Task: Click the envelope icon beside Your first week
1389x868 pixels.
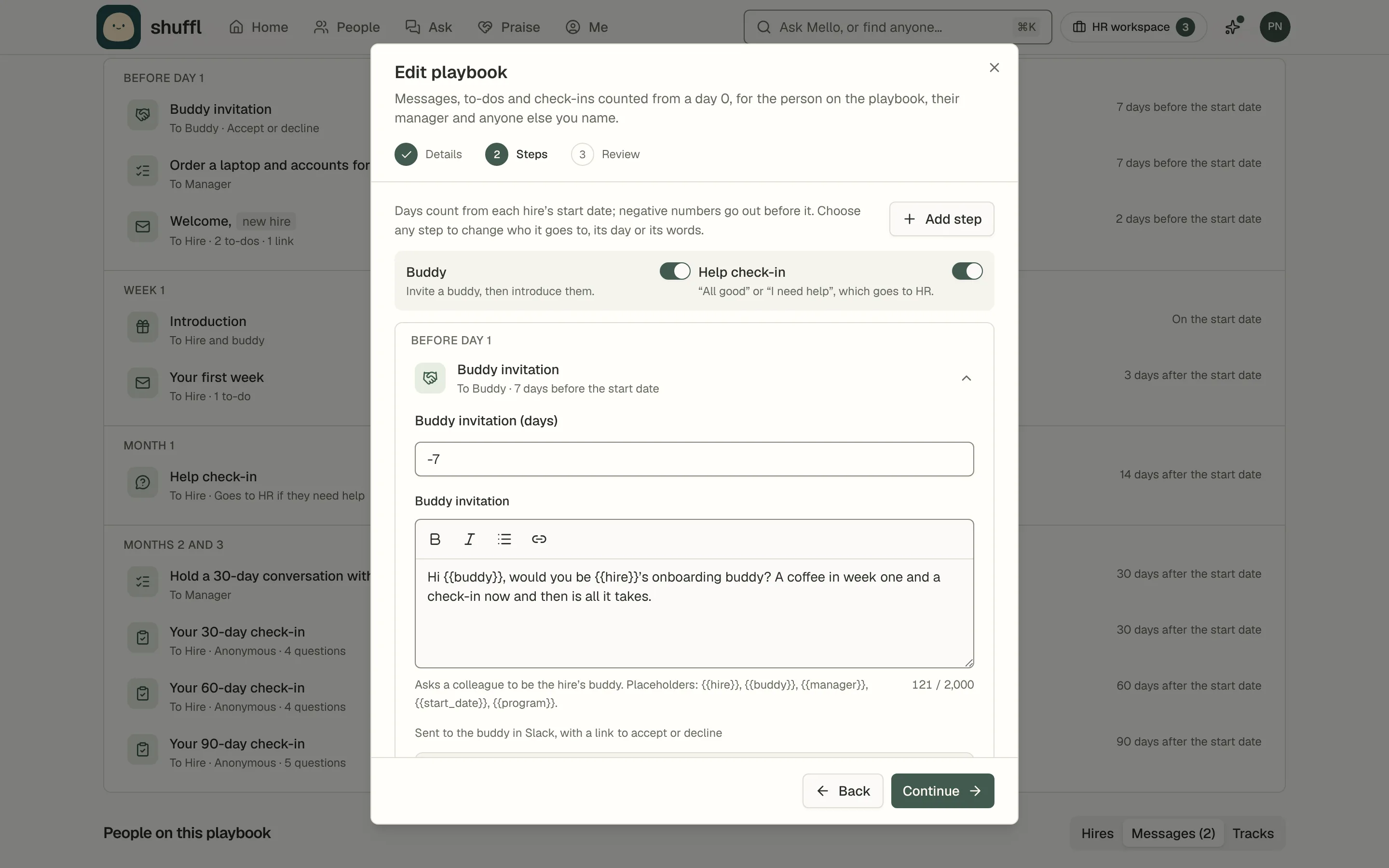Action: 142,383
